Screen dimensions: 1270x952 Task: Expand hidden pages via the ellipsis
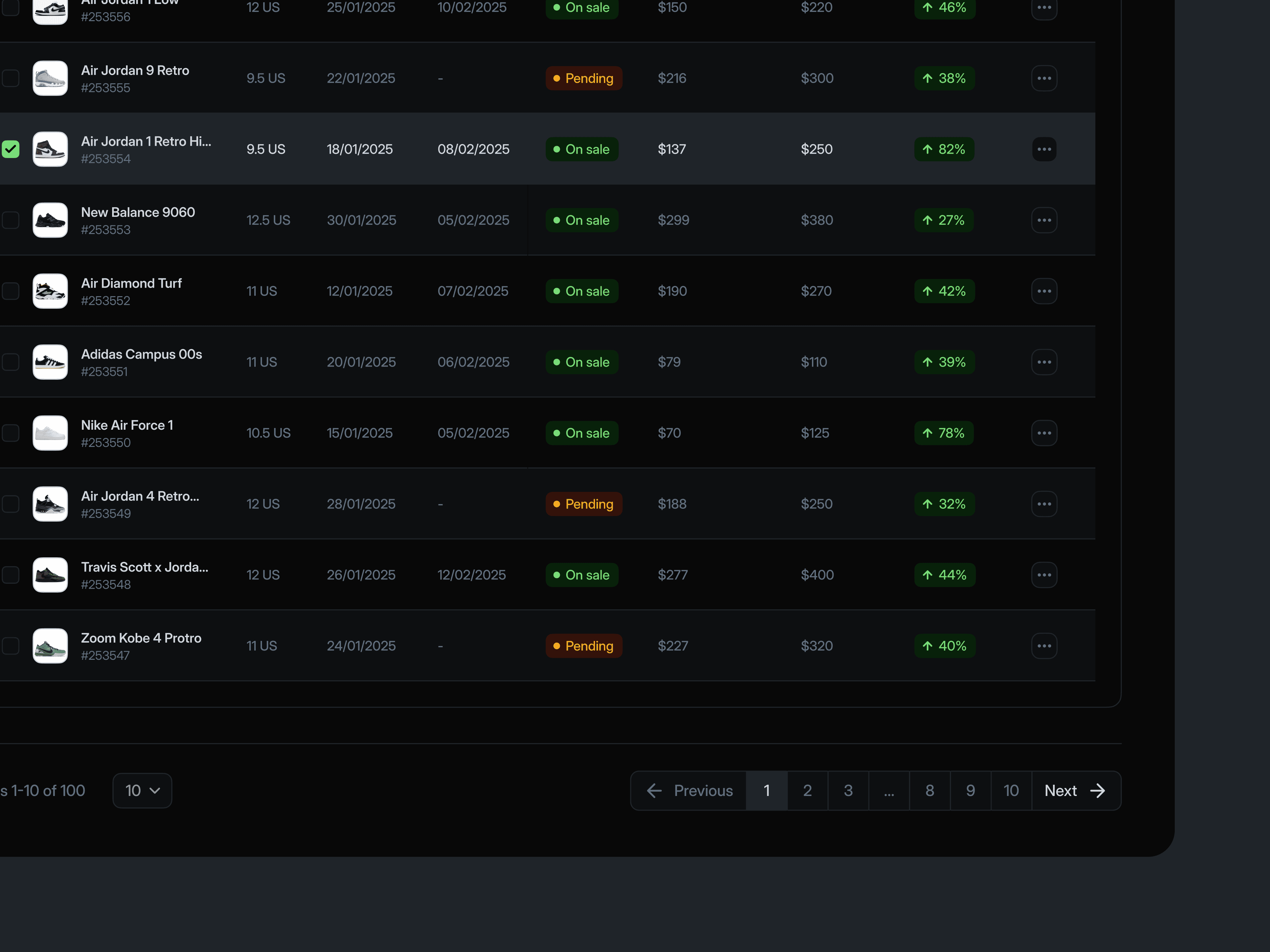click(889, 791)
